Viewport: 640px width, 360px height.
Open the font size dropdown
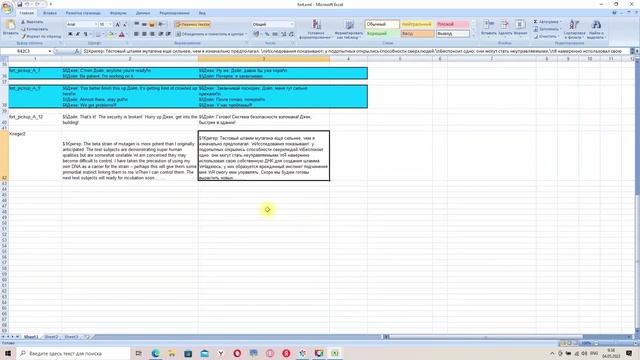click(110, 24)
